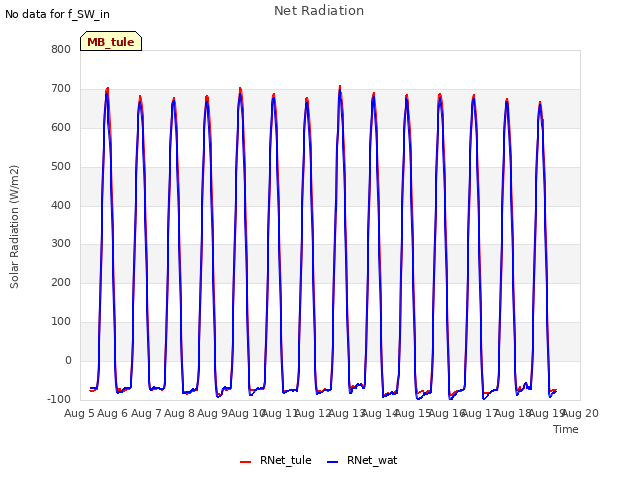Click the 700 y-axis tick label

coord(61,89)
